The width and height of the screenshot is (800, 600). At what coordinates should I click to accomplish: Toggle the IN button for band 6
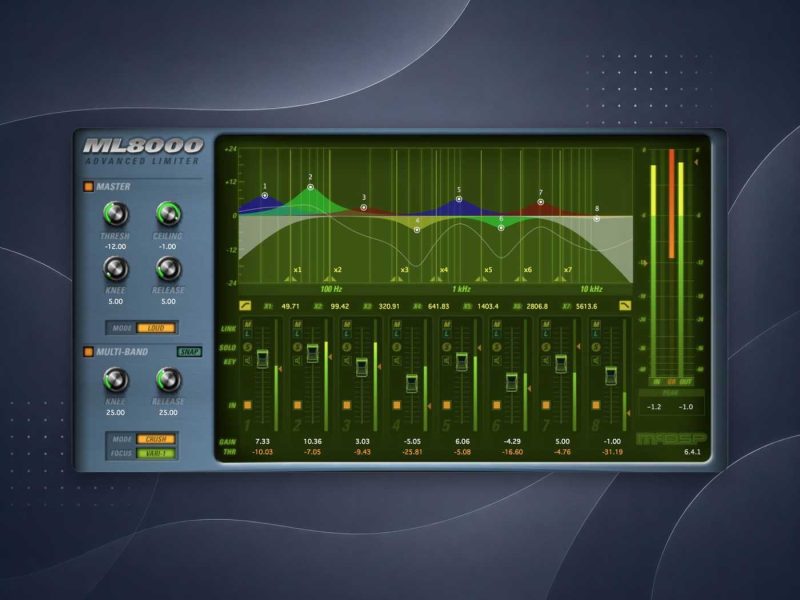pos(496,405)
